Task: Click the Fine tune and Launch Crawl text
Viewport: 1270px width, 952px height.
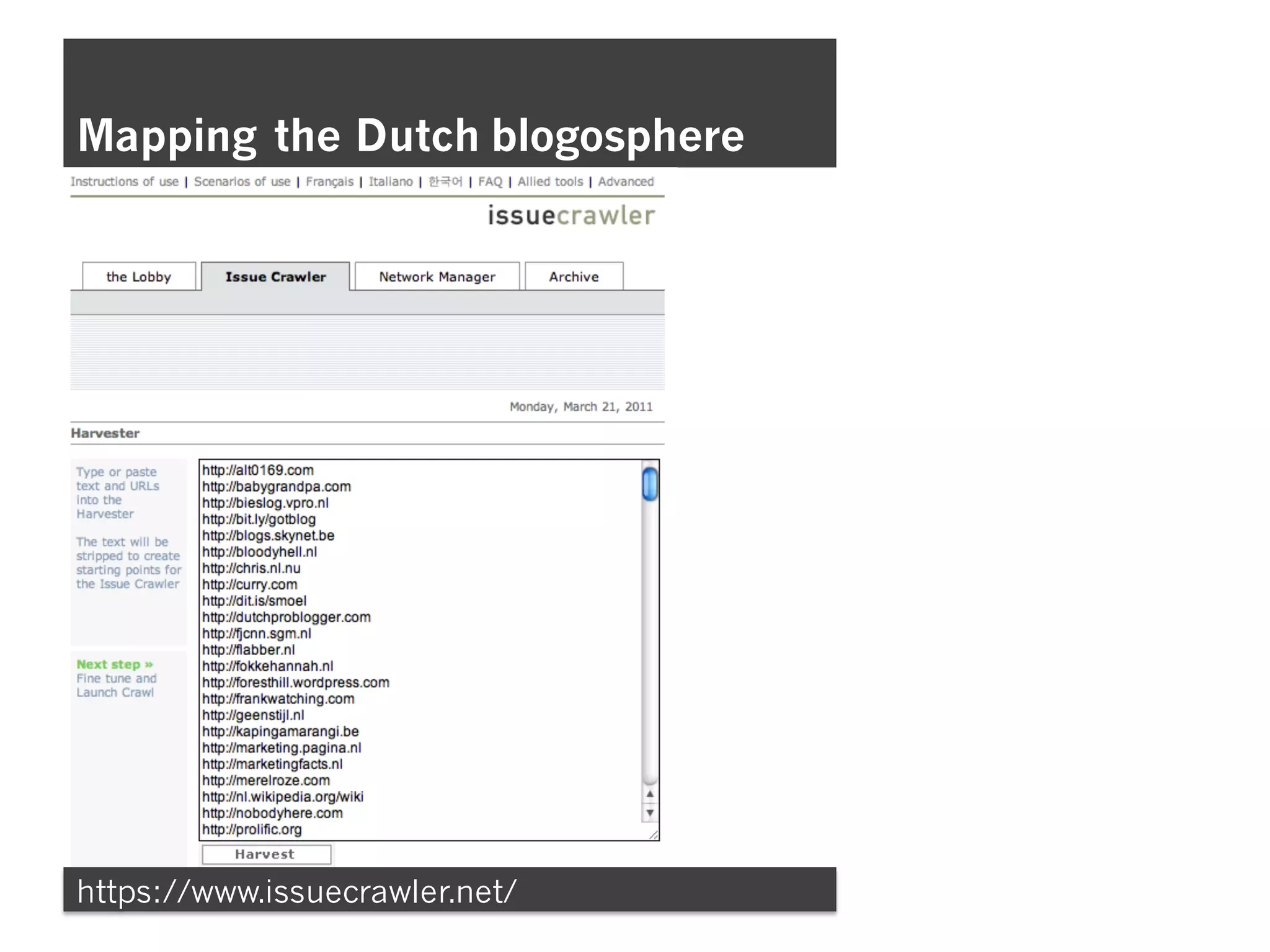Action: (x=117, y=685)
